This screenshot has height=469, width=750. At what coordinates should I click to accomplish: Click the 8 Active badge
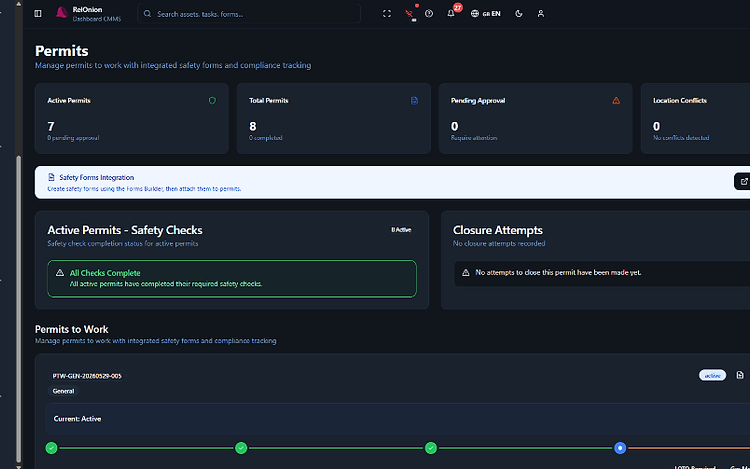(401, 230)
